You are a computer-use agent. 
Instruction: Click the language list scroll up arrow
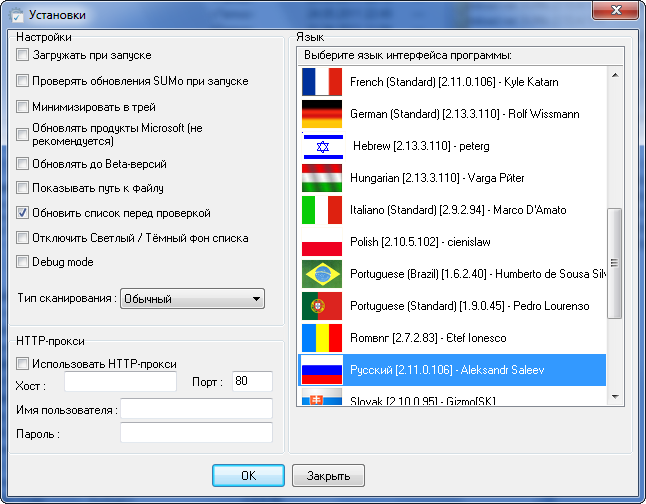[615, 75]
